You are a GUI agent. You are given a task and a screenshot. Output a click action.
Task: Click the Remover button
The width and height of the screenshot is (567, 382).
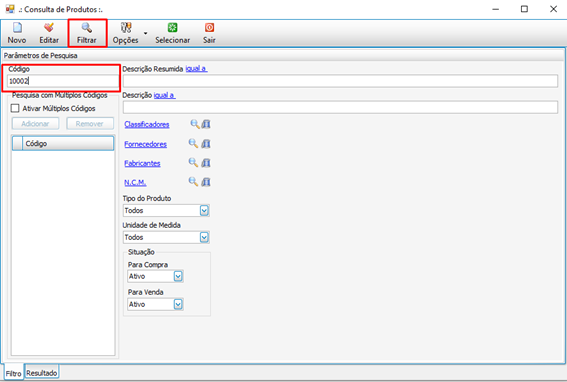point(90,124)
